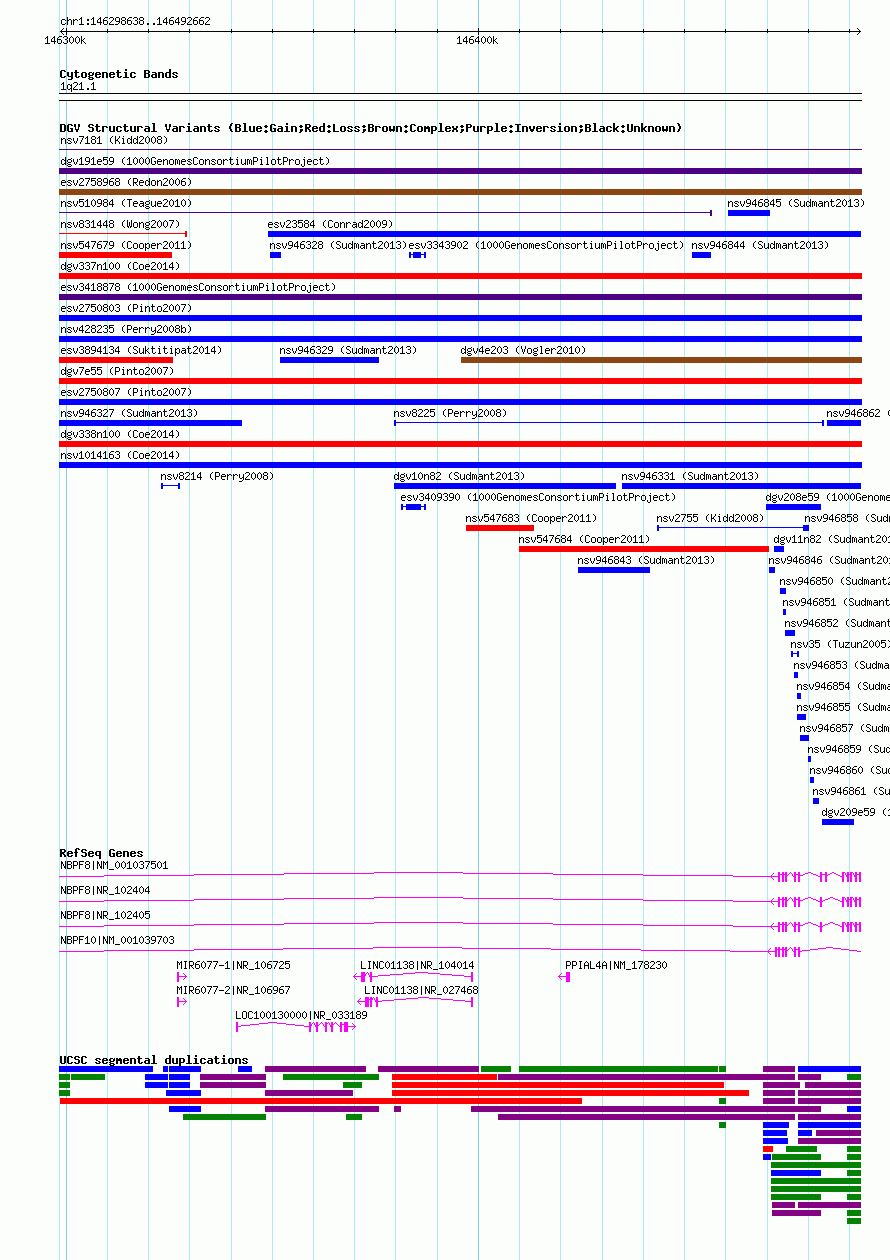Click the small blue nsv946328 feature
Viewport: 890px width, 1260px height.
pos(275,255)
